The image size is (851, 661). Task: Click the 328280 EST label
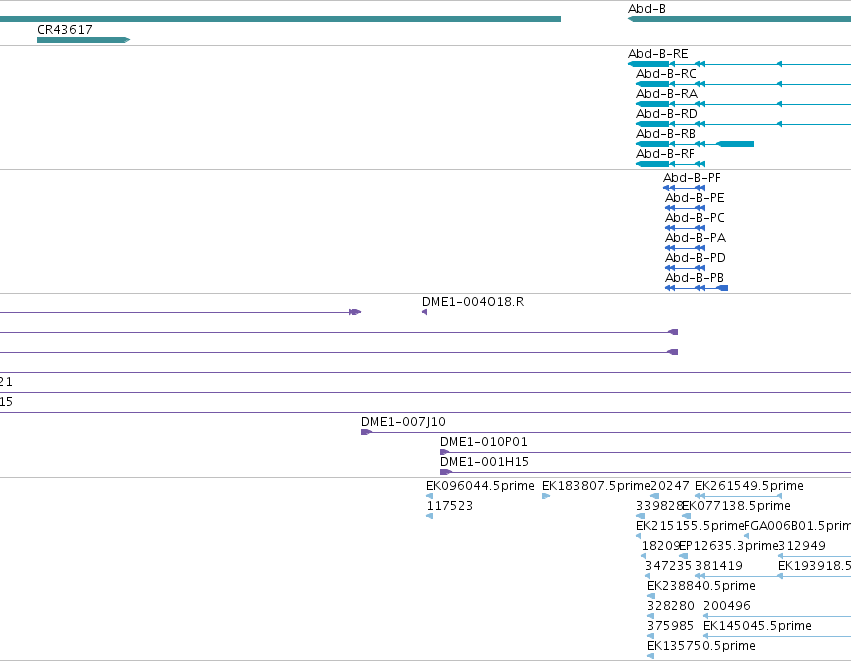[x=670, y=606]
